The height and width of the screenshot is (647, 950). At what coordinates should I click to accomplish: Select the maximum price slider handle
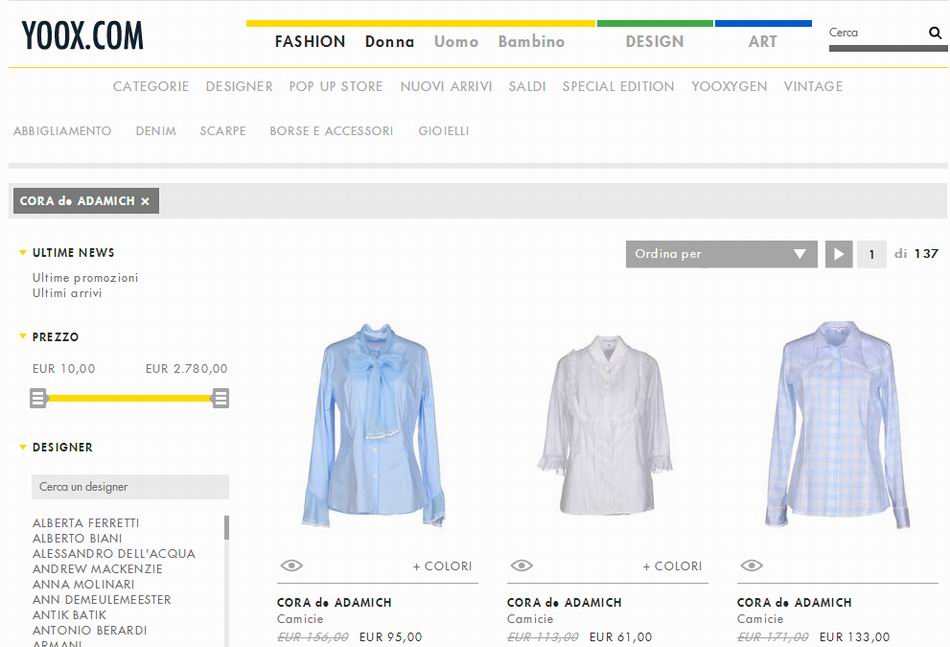click(220, 398)
